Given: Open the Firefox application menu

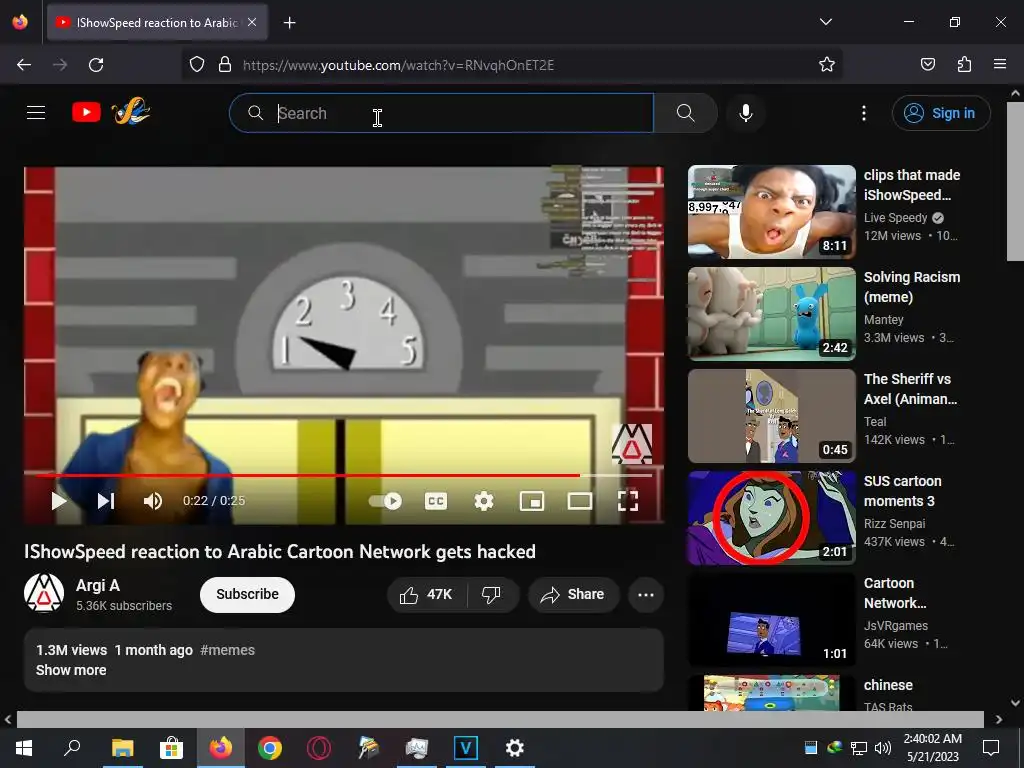Looking at the screenshot, I should pos(1000,65).
